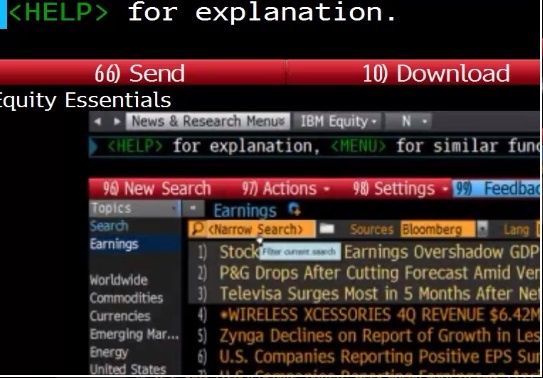This screenshot has width=543, height=378.
Task: Select Search in the topics sidebar
Action: point(109,226)
